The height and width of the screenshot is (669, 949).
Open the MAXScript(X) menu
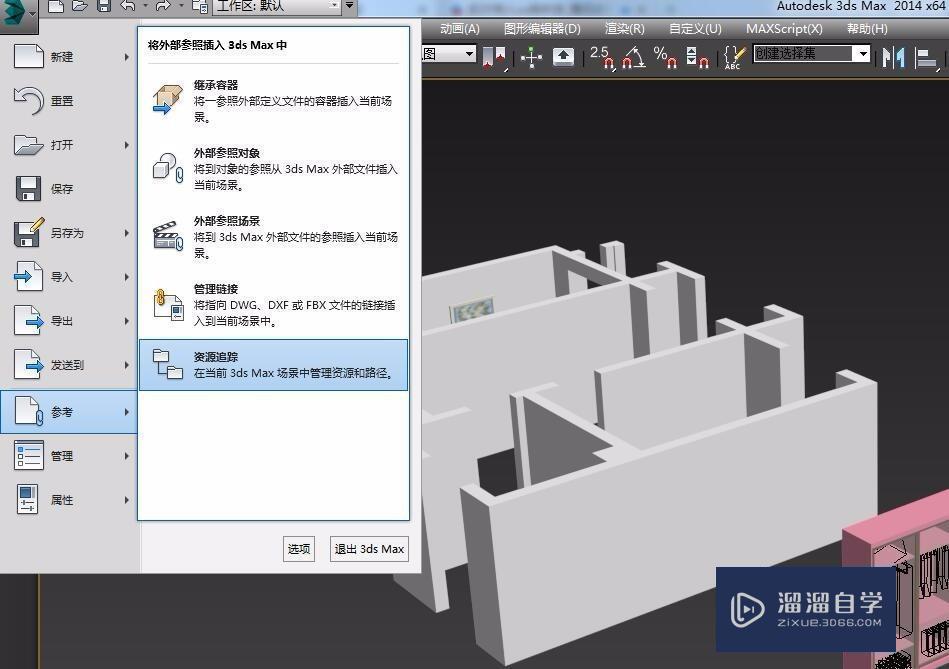(x=784, y=28)
